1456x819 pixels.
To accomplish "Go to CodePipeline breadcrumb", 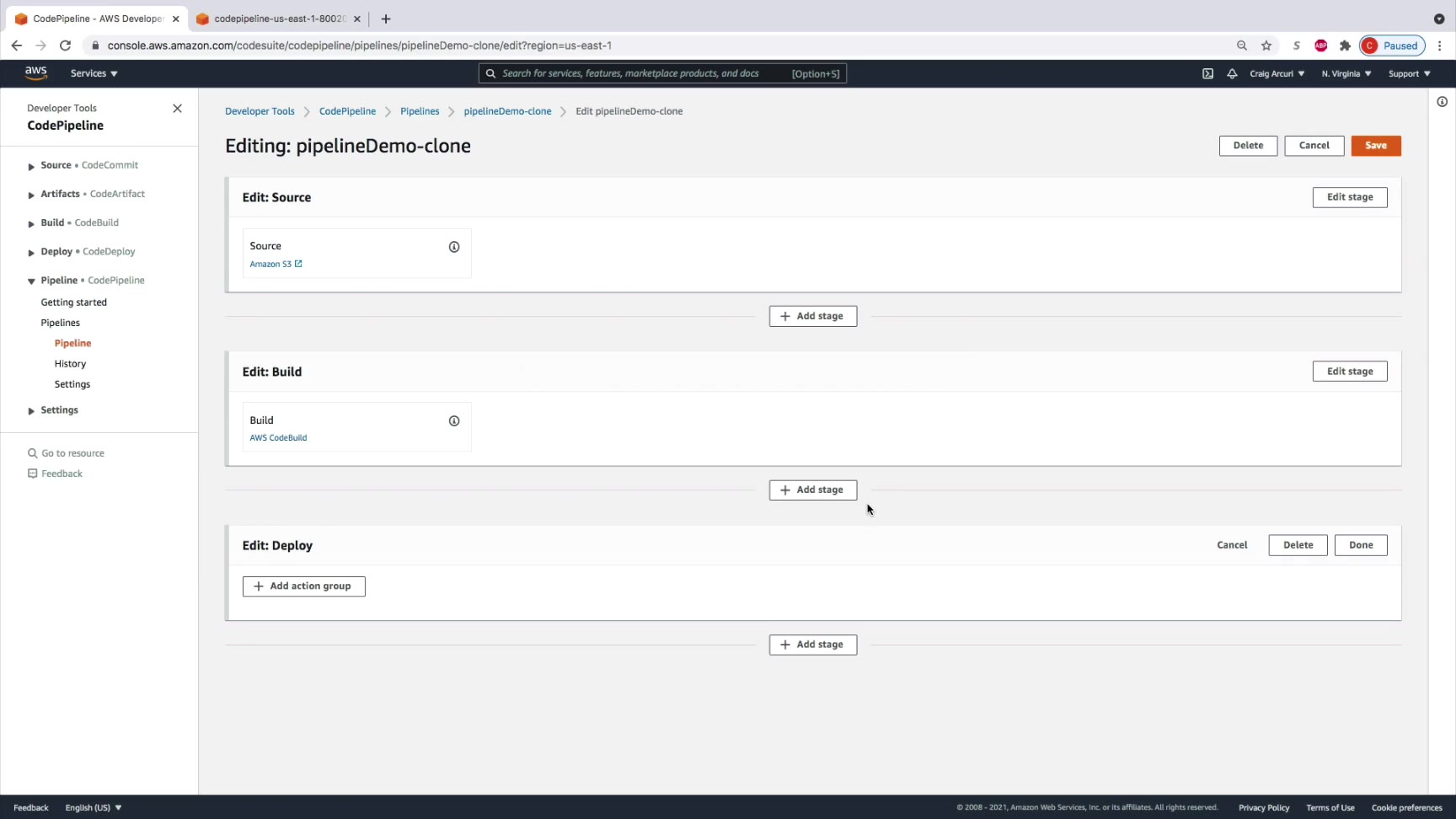I will point(347,111).
